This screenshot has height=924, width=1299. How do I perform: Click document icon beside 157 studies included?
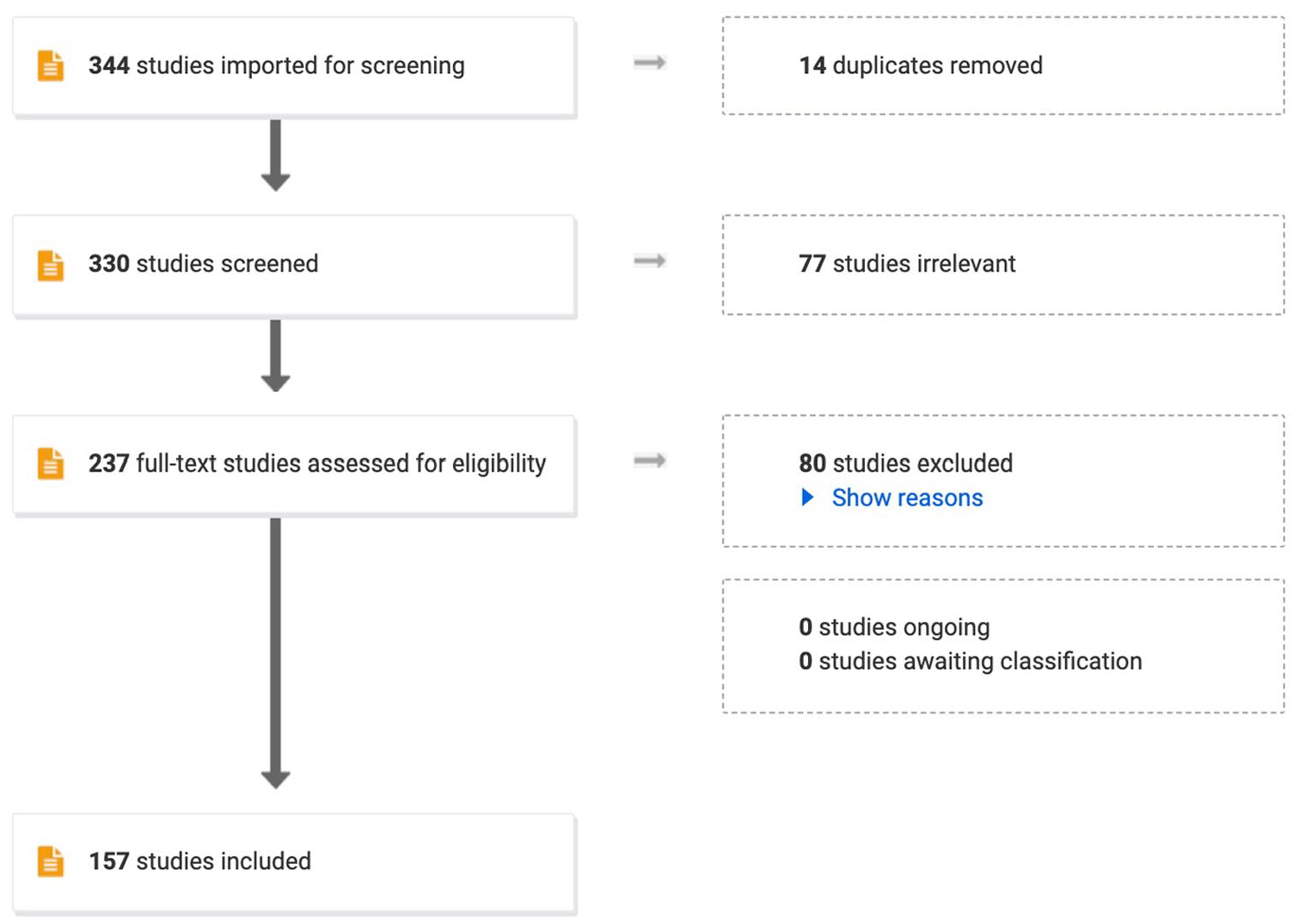[x=51, y=861]
